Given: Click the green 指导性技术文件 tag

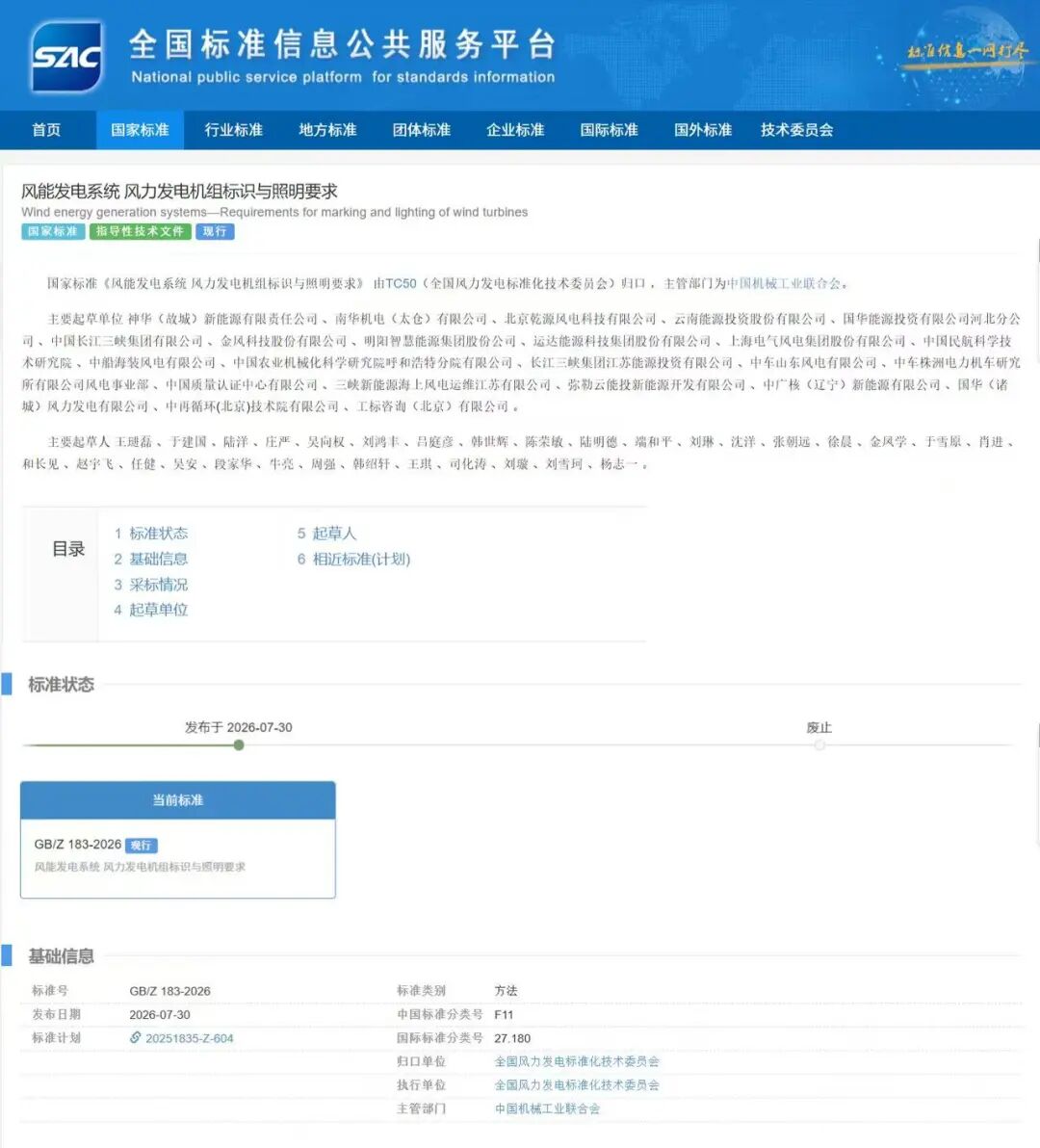Looking at the screenshot, I should [x=141, y=231].
